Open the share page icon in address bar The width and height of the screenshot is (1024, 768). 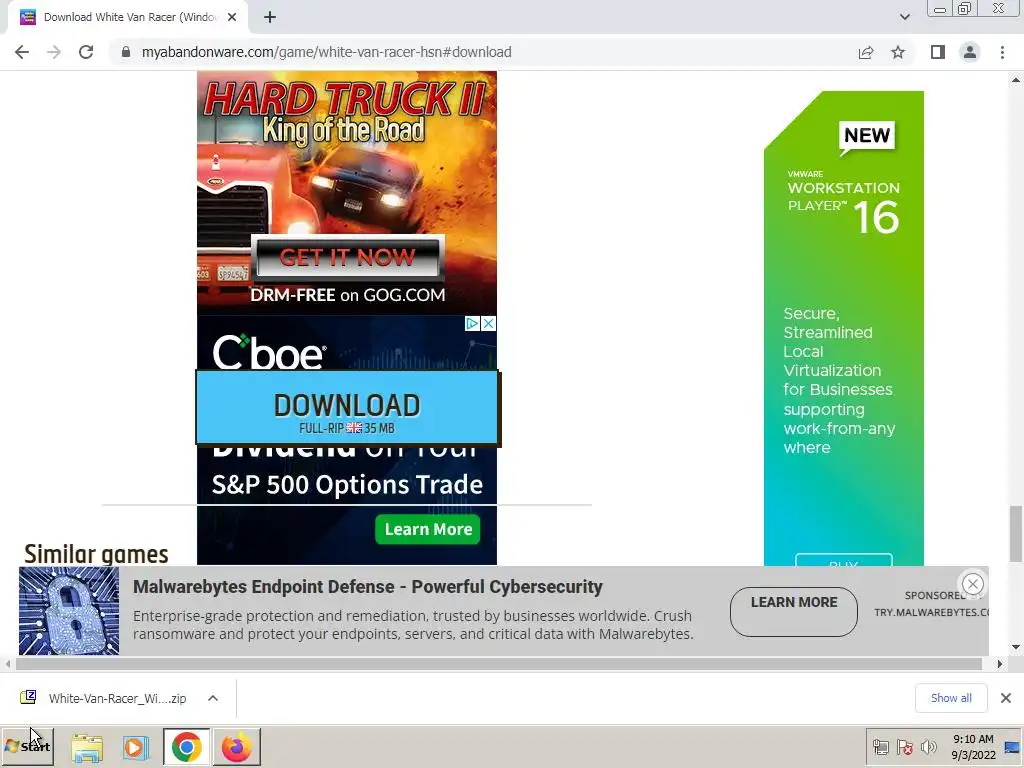[866, 52]
